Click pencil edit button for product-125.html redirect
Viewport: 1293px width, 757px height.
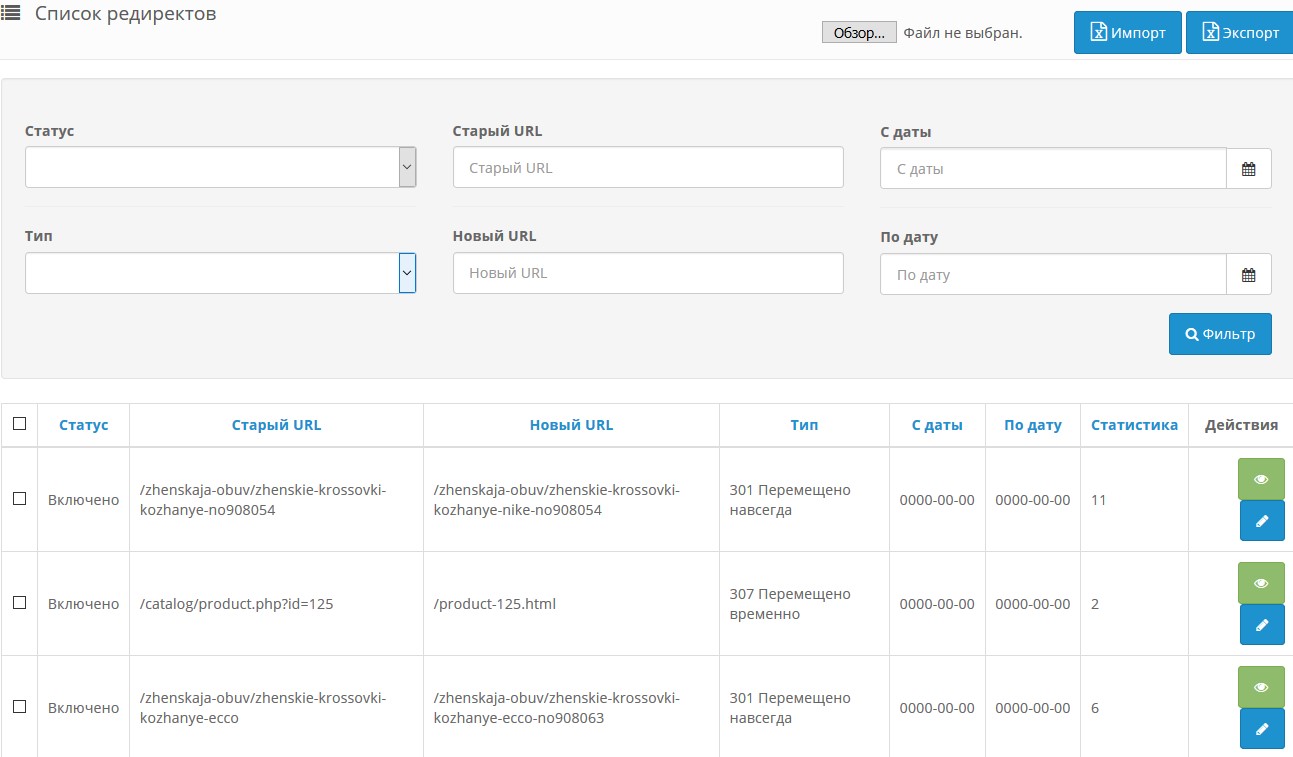coord(1261,625)
